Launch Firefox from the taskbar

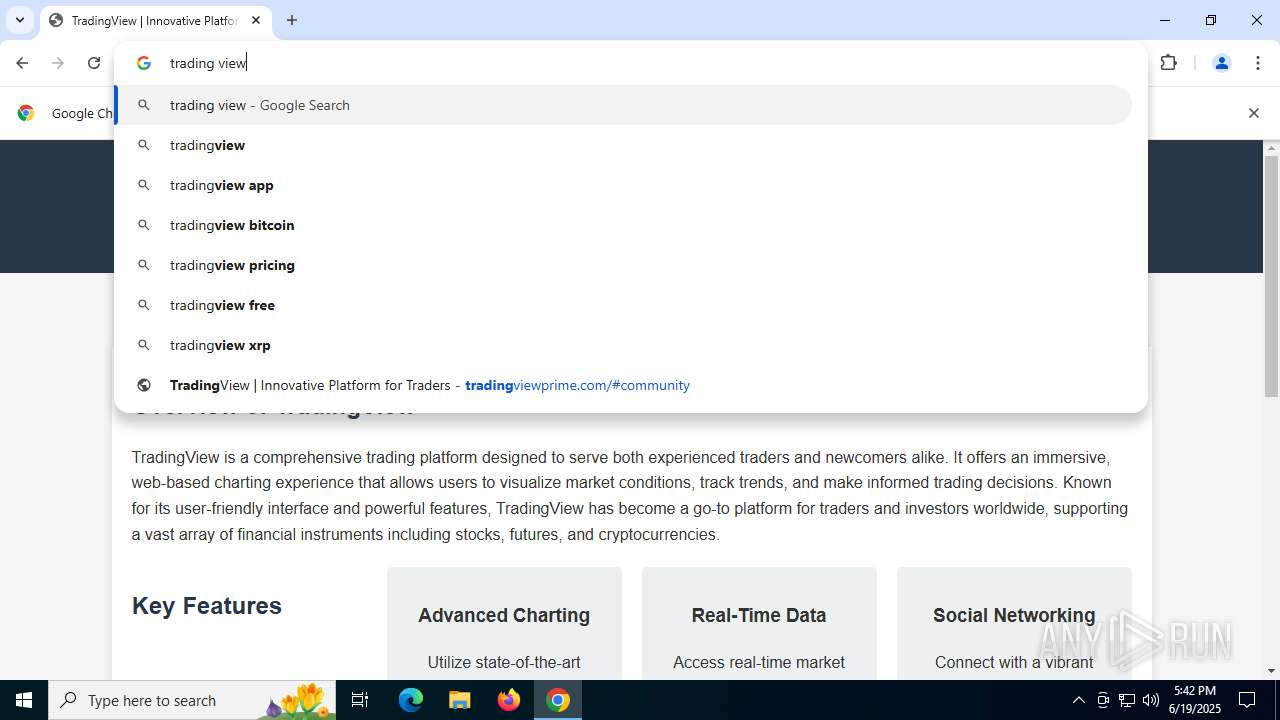[x=509, y=700]
